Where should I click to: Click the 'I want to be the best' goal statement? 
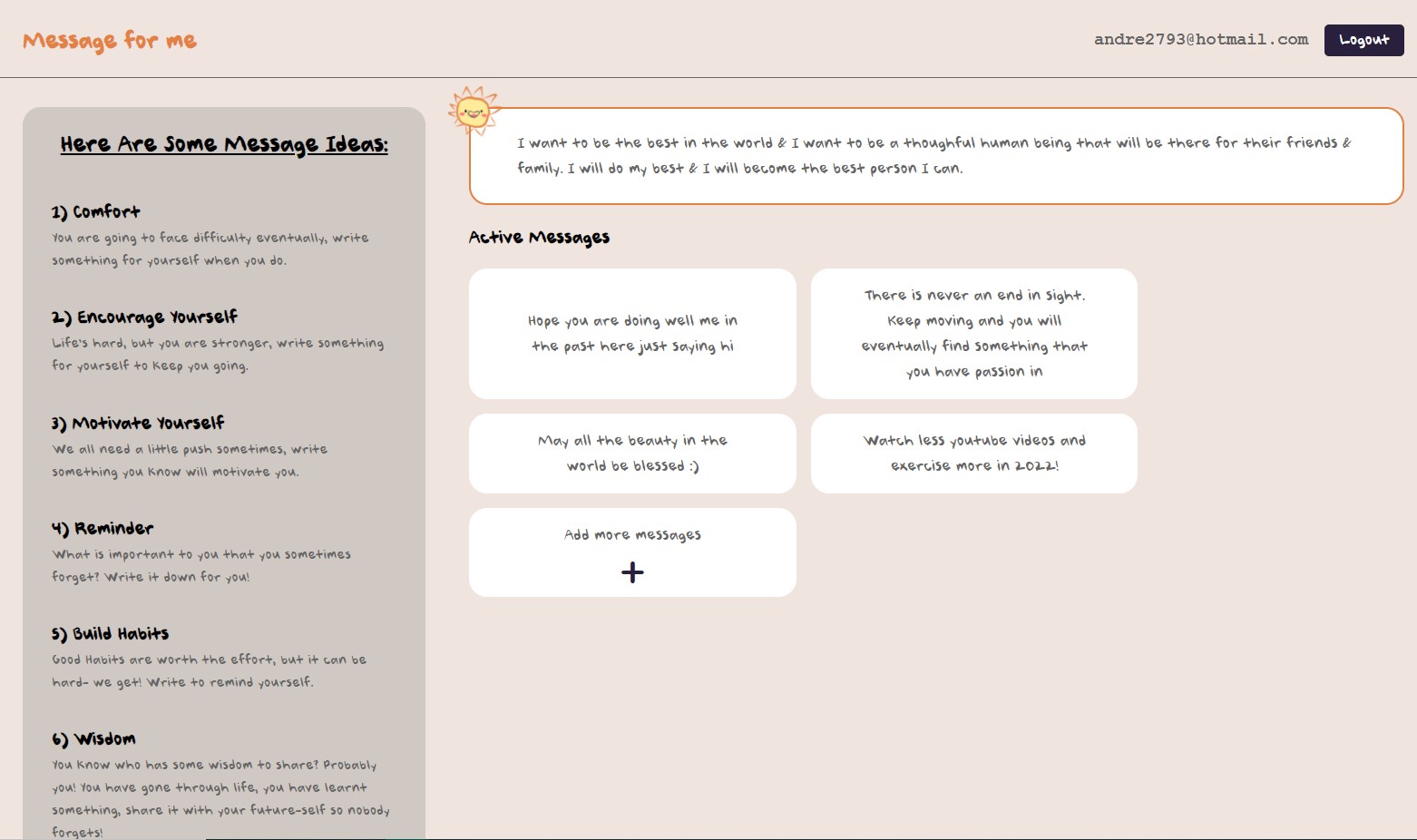coord(933,155)
